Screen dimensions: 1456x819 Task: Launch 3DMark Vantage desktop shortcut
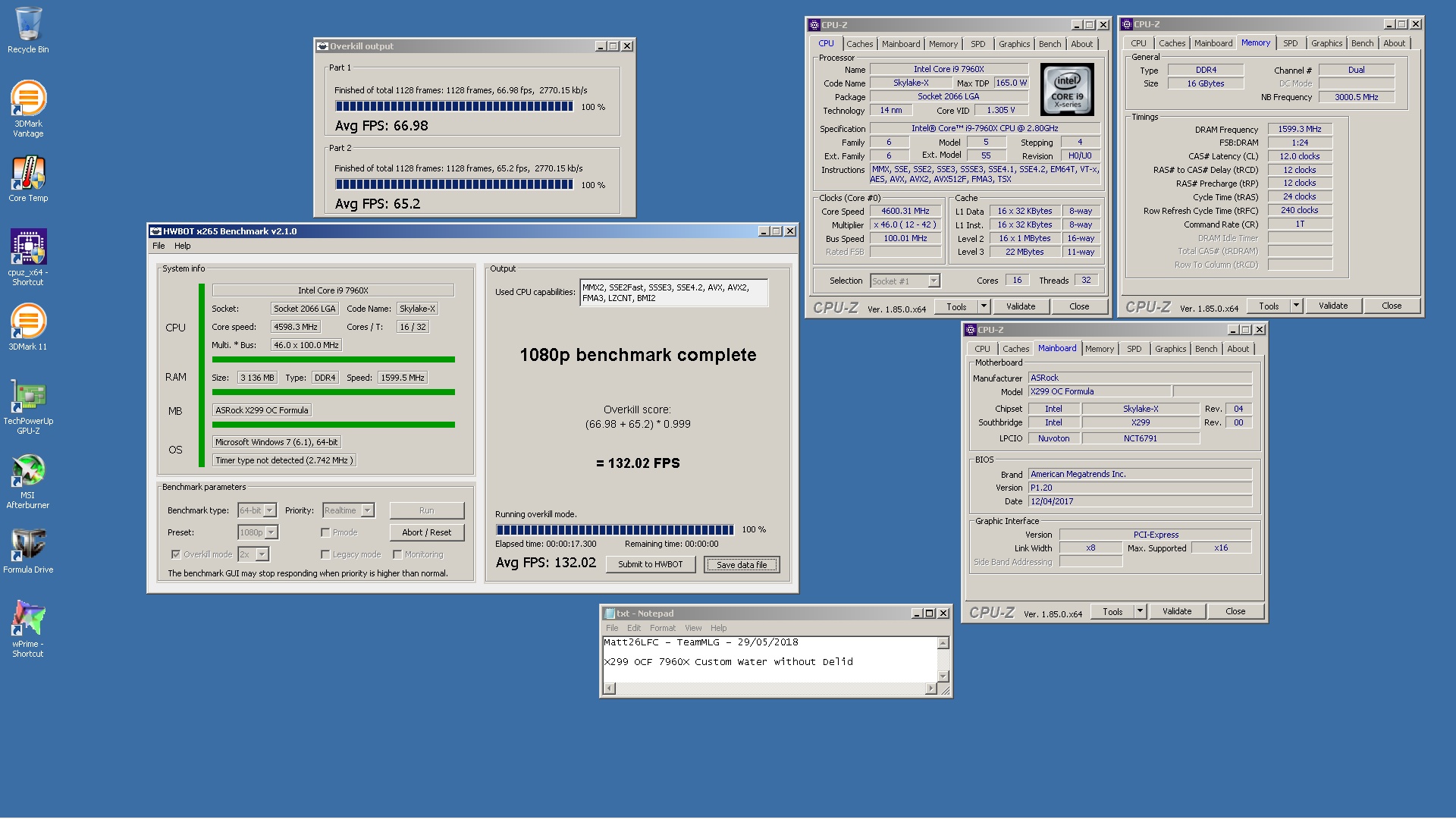coord(28,108)
